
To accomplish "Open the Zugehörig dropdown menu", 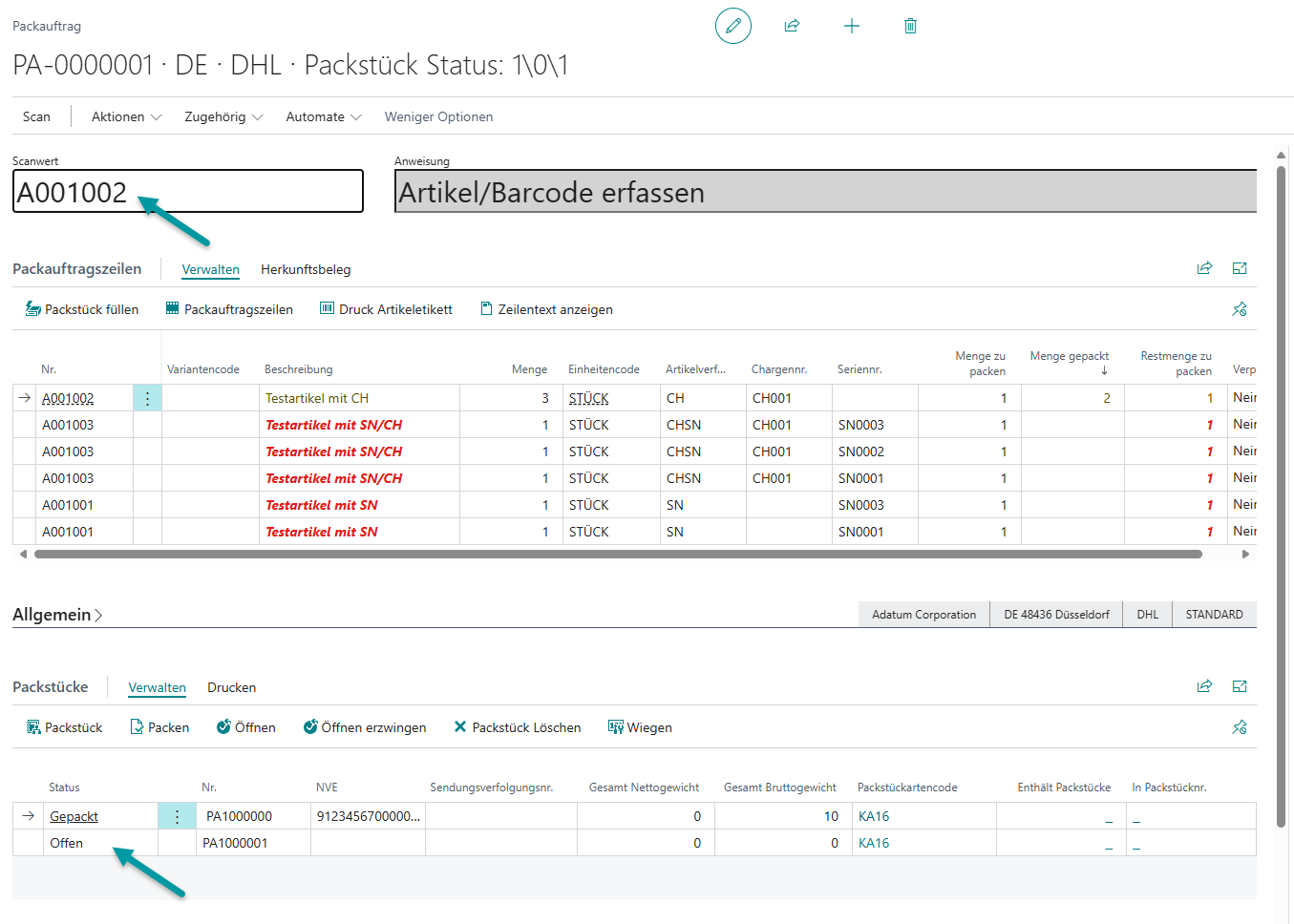I will (x=223, y=116).
